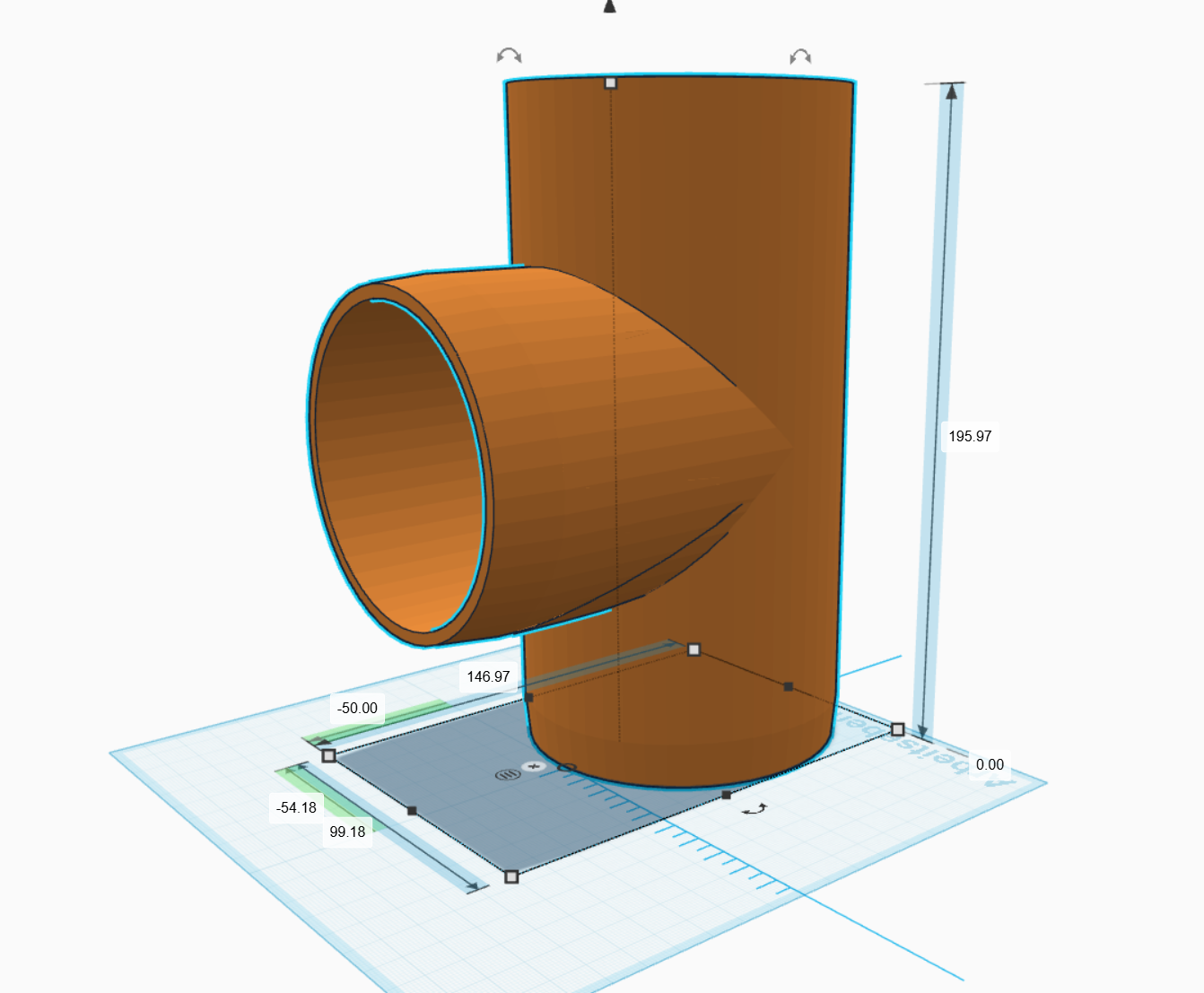Click the left curved rotation arrow at top
This screenshot has height=993, width=1204.
click(509, 56)
